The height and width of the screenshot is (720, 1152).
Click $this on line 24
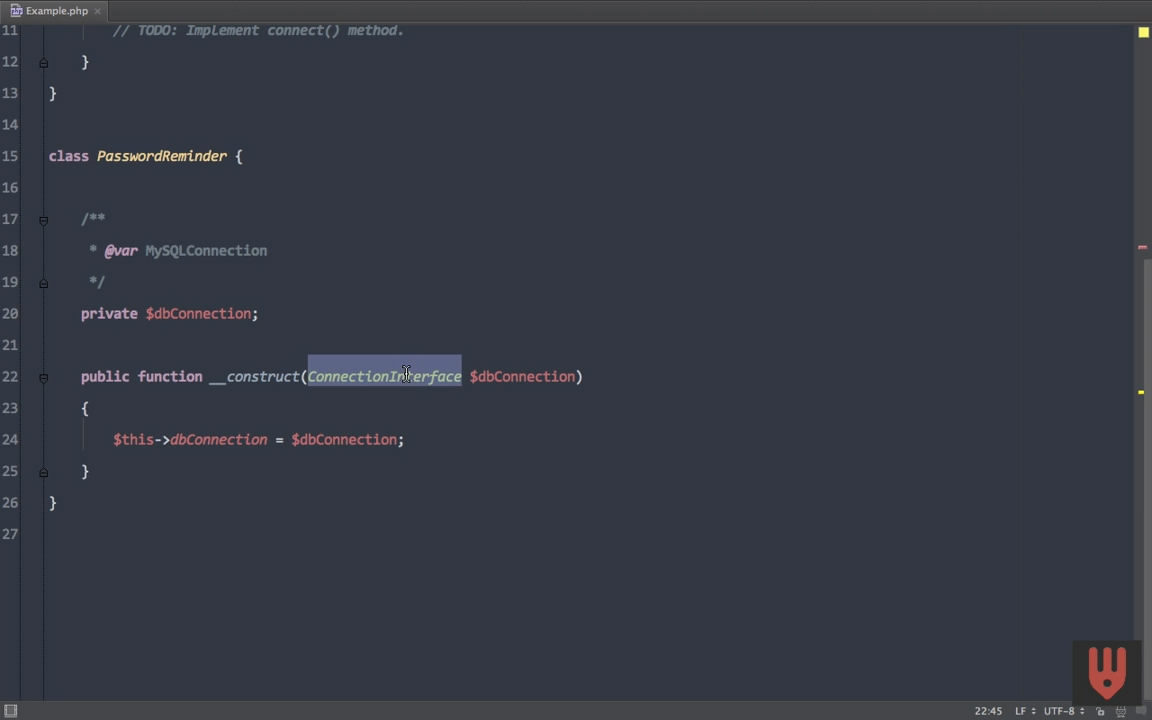coord(133,439)
